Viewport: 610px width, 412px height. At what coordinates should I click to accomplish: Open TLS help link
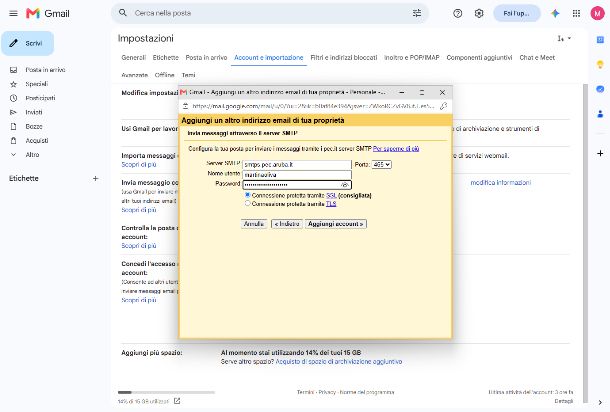331,204
